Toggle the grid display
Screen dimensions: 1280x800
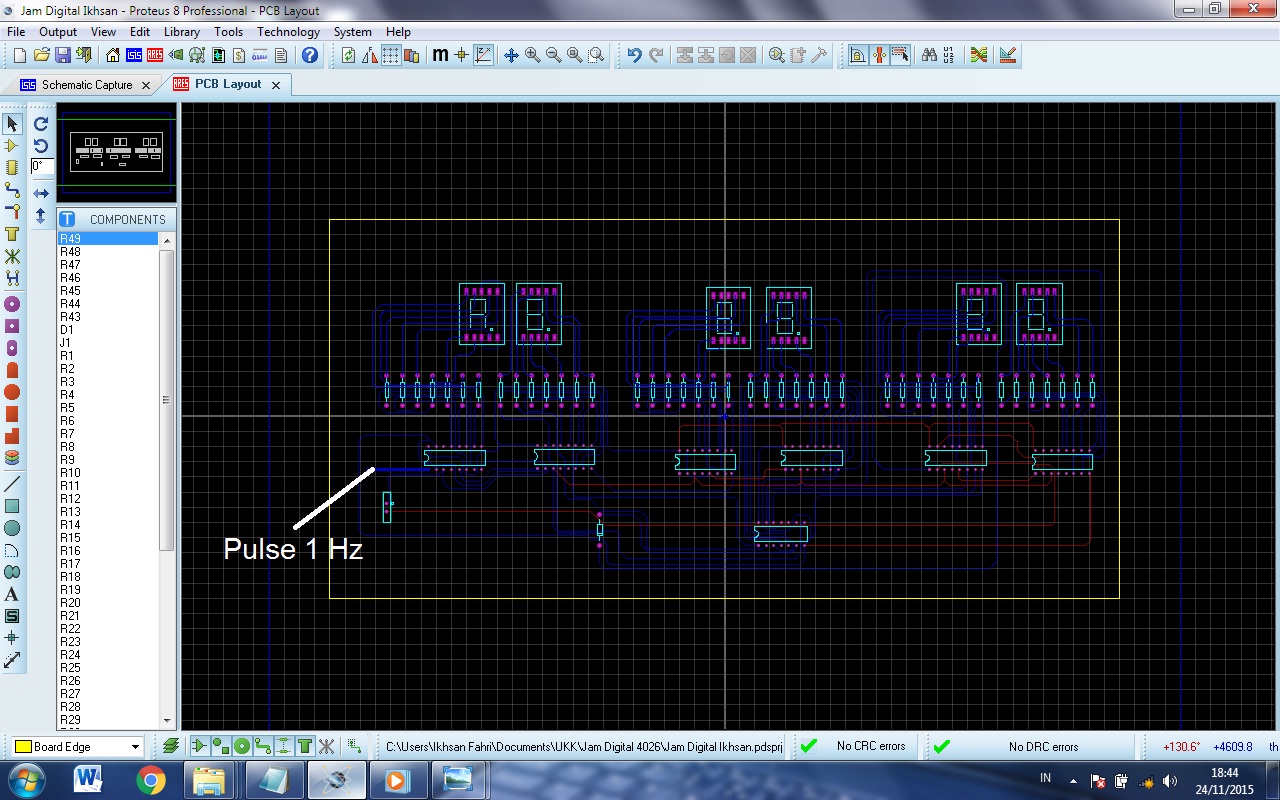click(390, 55)
